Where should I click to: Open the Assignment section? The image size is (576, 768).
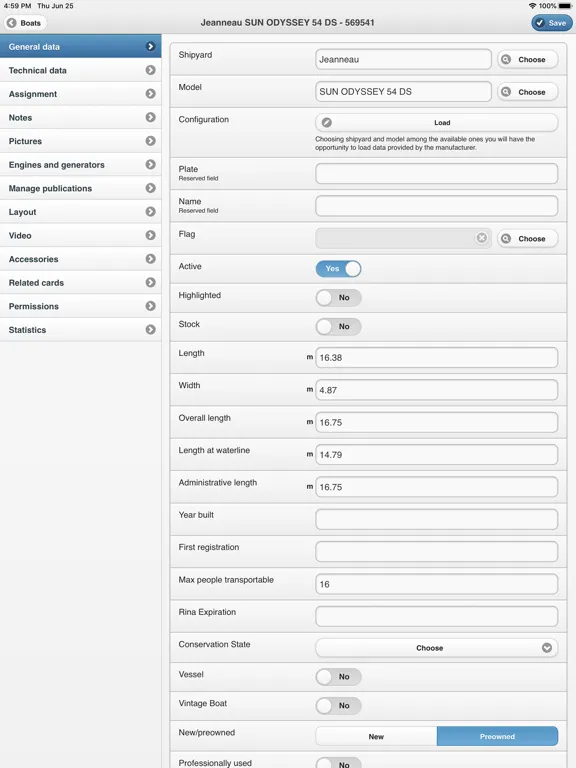click(80, 94)
